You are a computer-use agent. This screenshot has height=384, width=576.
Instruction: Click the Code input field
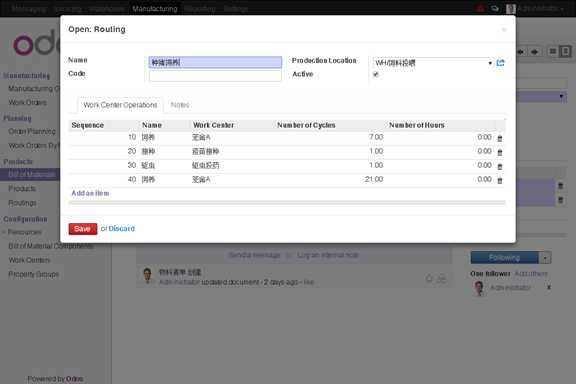215,75
